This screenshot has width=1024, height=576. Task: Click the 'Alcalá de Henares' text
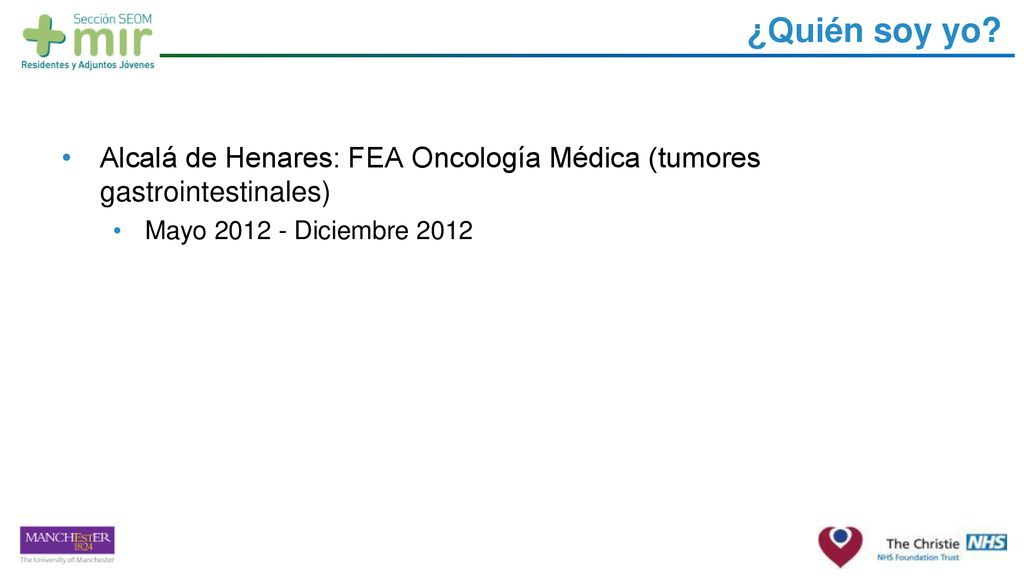tap(219, 158)
